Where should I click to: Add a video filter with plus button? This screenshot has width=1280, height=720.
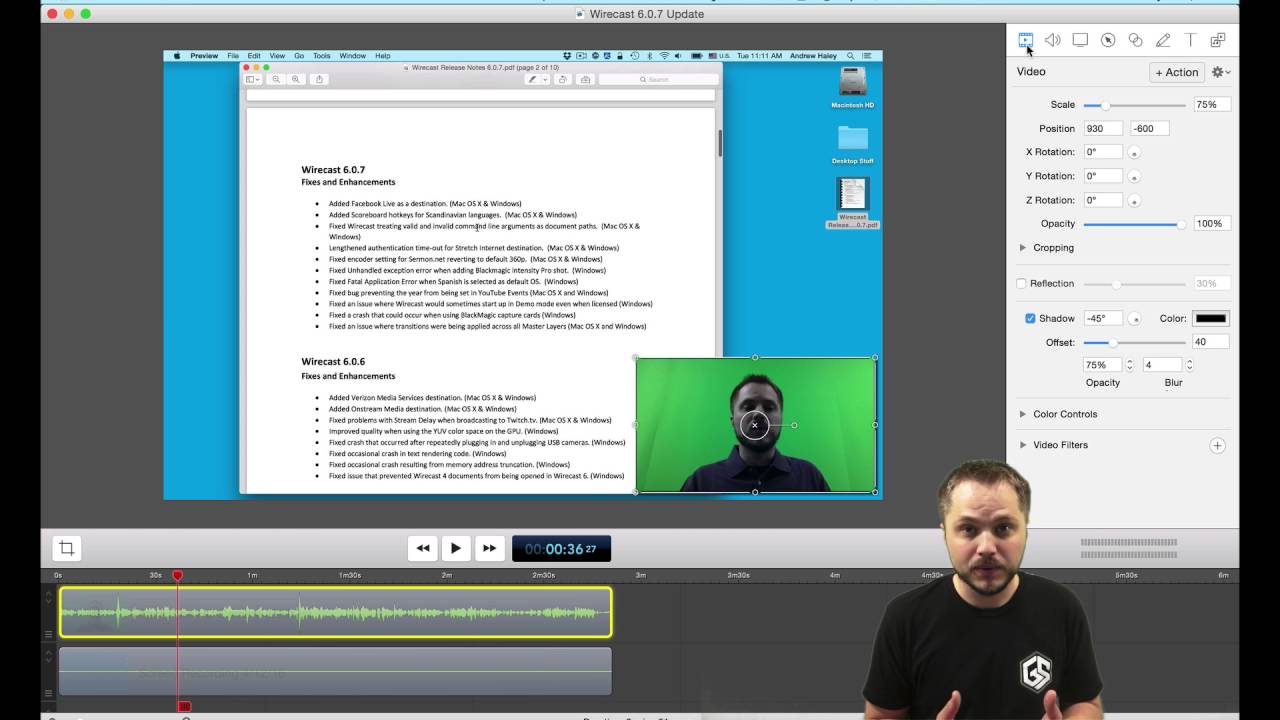(x=1217, y=446)
